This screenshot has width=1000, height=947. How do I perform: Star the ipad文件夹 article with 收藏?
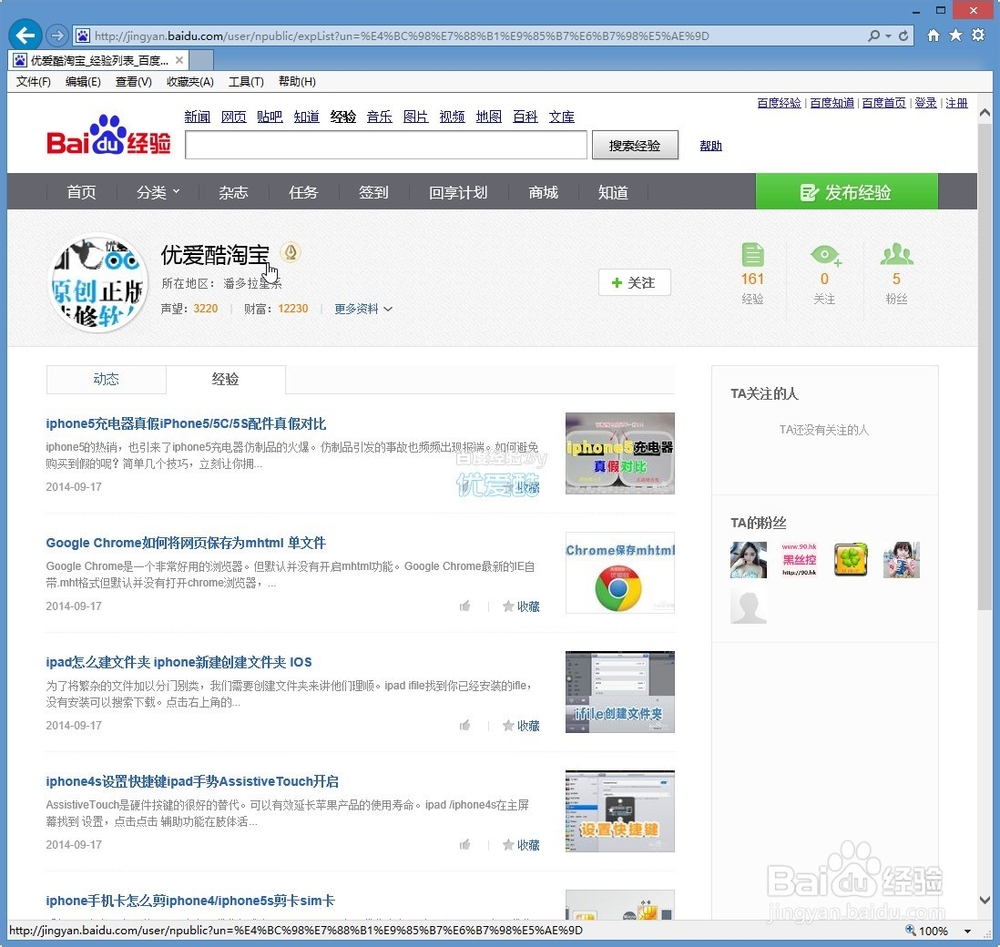point(521,725)
